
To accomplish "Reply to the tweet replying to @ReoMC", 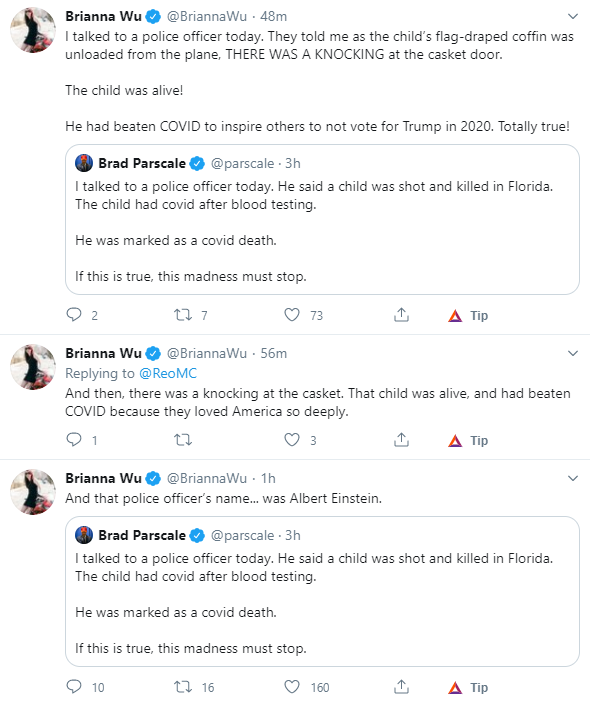I will click(x=74, y=440).
